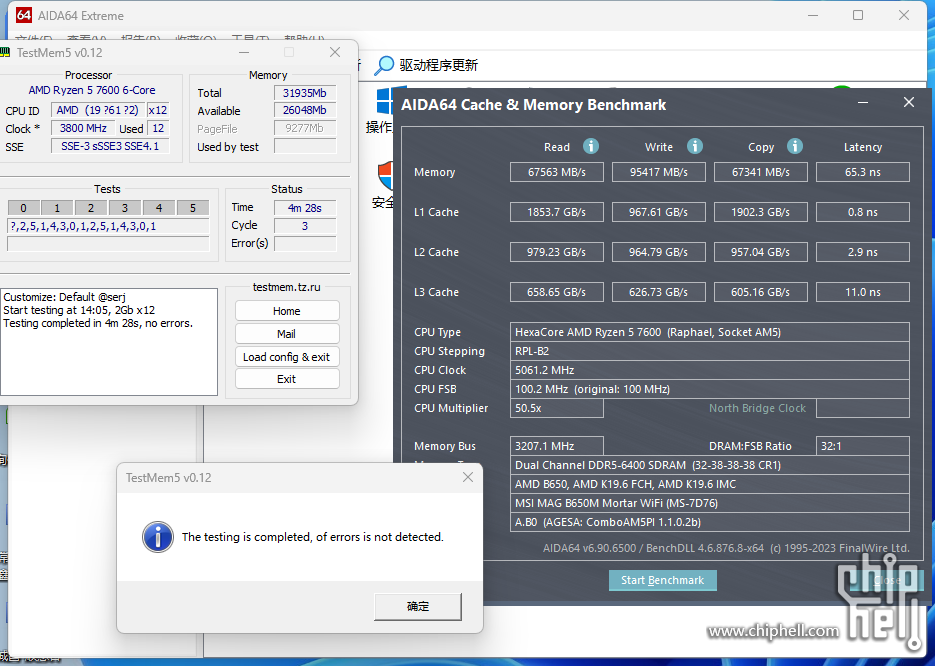Click the Mail button in TestMem5
This screenshot has width=935, height=666.
287,334
